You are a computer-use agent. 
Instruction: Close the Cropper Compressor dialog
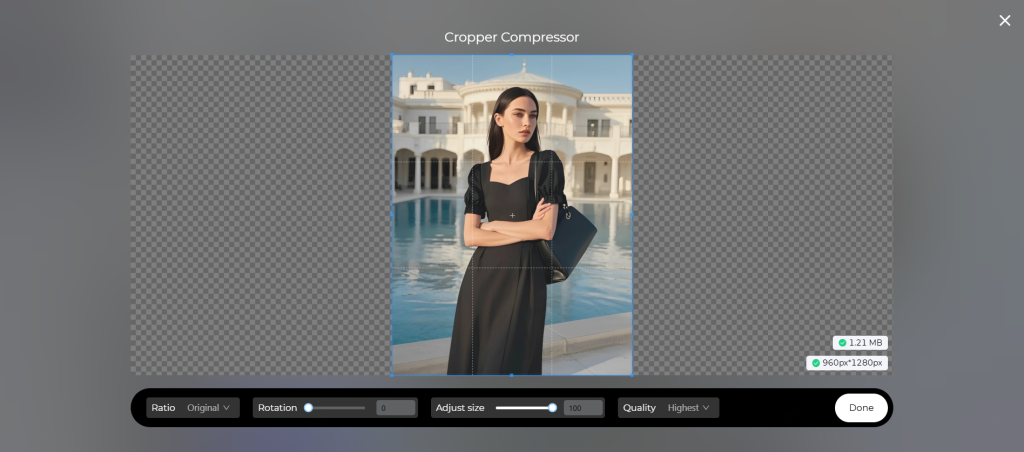(1004, 21)
